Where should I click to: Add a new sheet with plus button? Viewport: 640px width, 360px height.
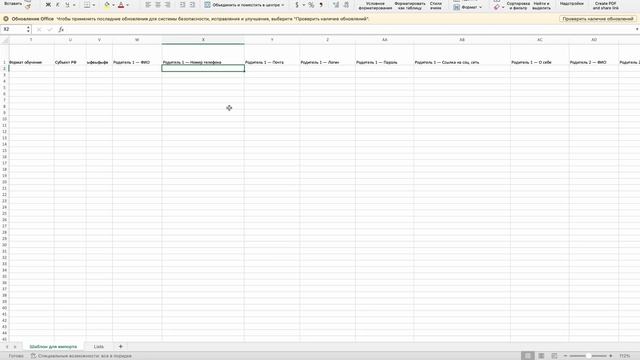[x=120, y=347]
